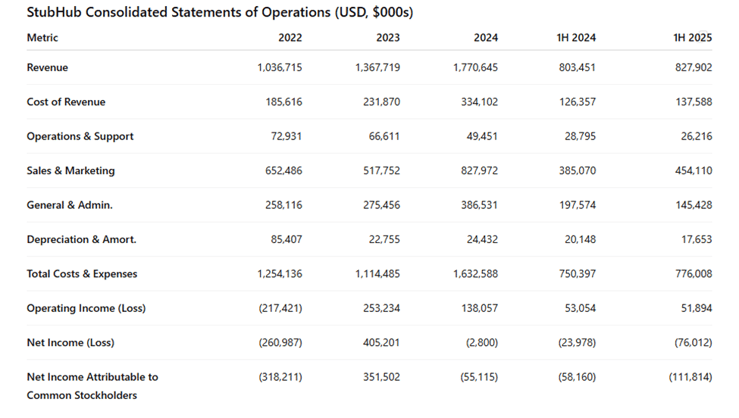
Task: Select the '2024' column header
Action: (x=486, y=38)
